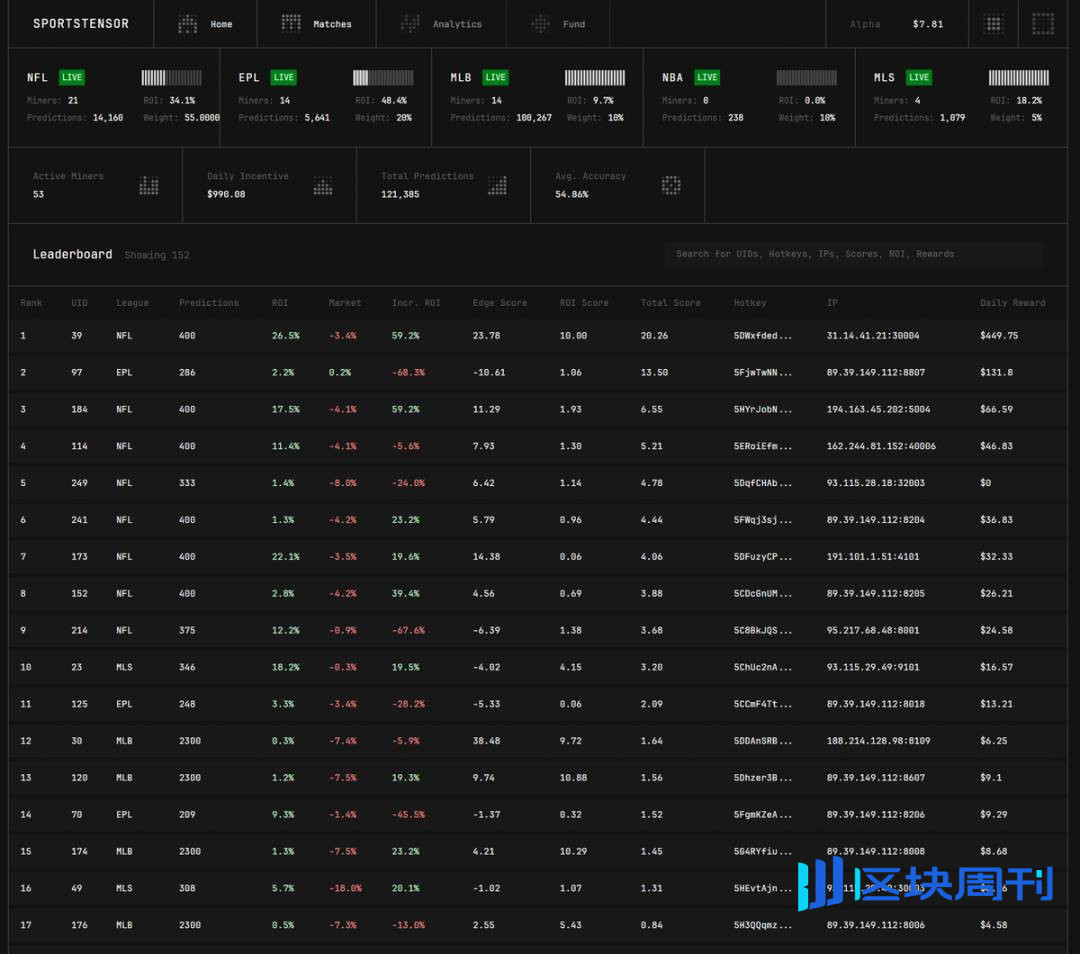
Task: Click the Avg. Accuracy ring icon
Action: [x=671, y=186]
